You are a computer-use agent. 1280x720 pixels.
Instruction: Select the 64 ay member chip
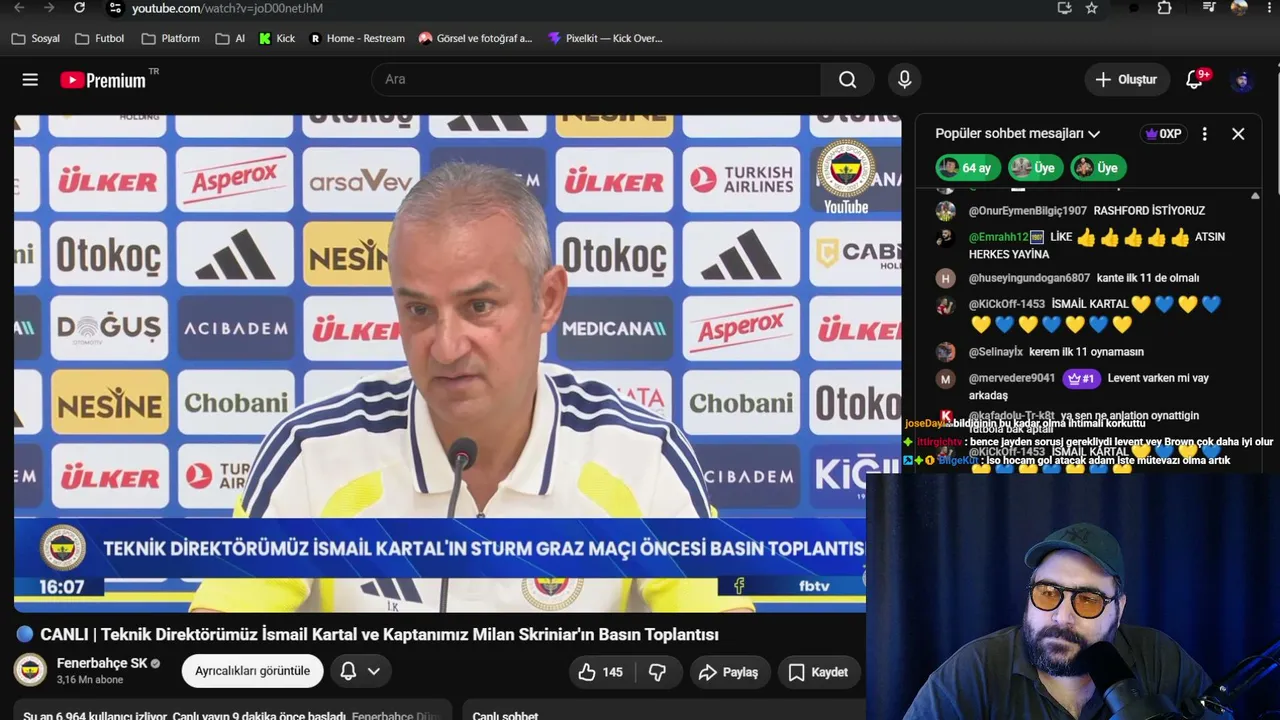(x=967, y=168)
